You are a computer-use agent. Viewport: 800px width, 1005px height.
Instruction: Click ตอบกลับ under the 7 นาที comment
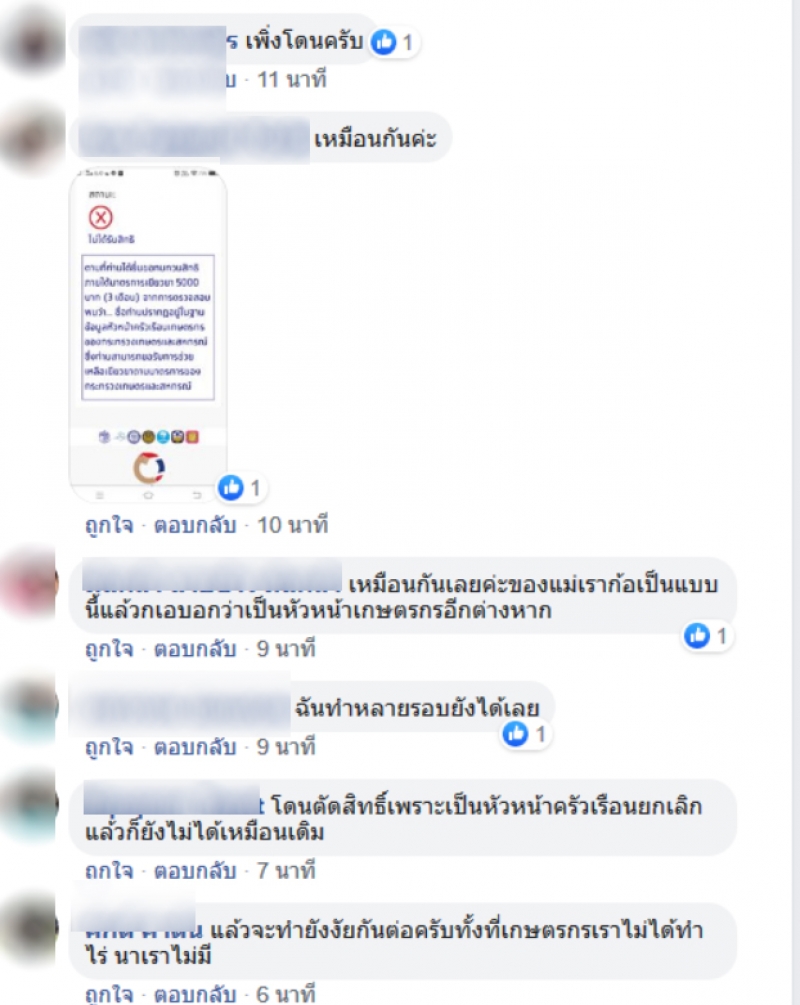pos(196,870)
